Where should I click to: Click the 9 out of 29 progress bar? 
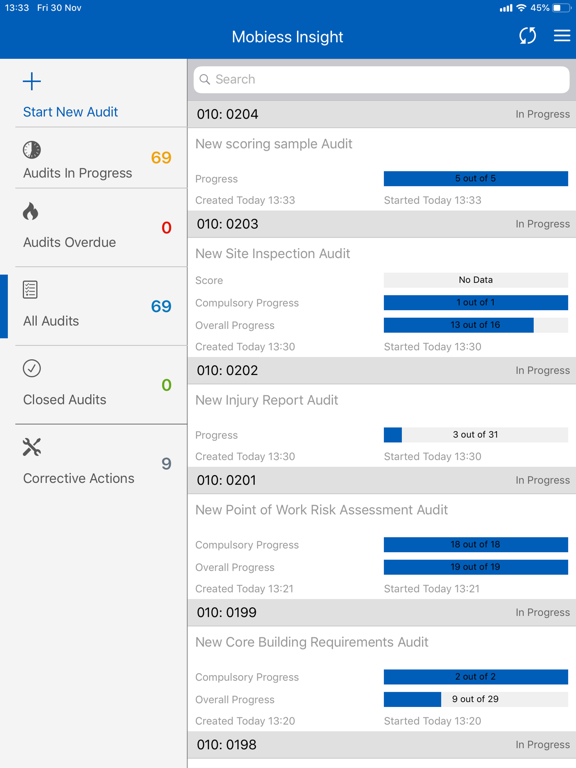(476, 699)
